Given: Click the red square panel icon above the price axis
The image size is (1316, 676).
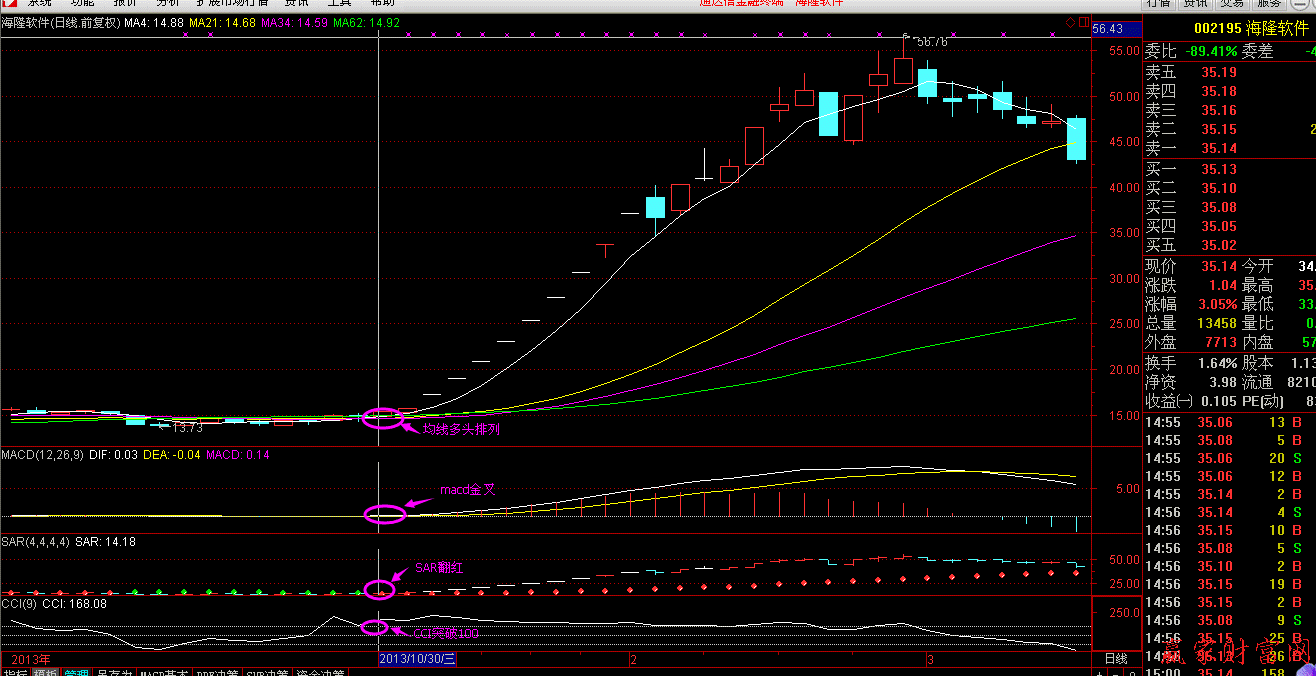Looking at the screenshot, I should click(1083, 22).
